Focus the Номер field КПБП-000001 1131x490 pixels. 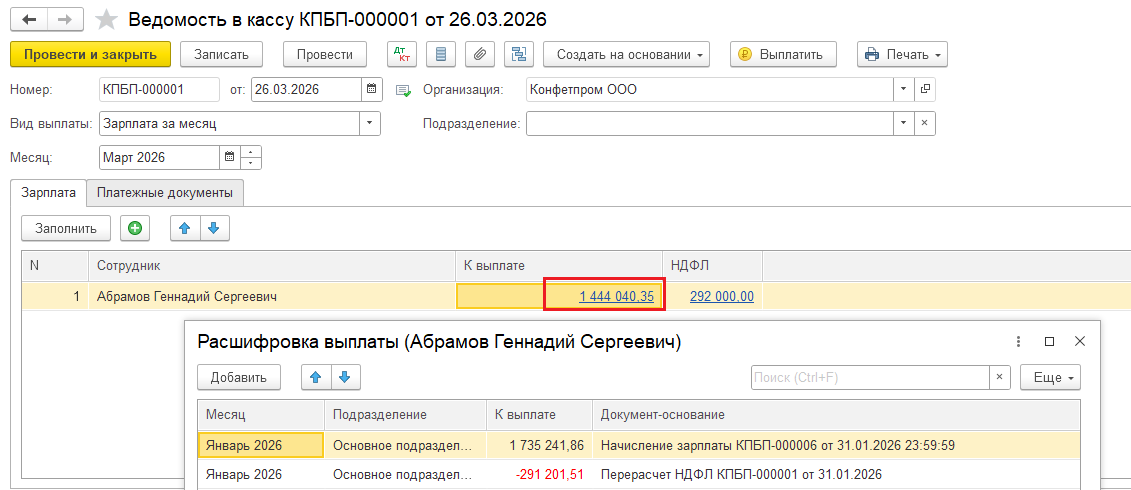tap(159, 90)
